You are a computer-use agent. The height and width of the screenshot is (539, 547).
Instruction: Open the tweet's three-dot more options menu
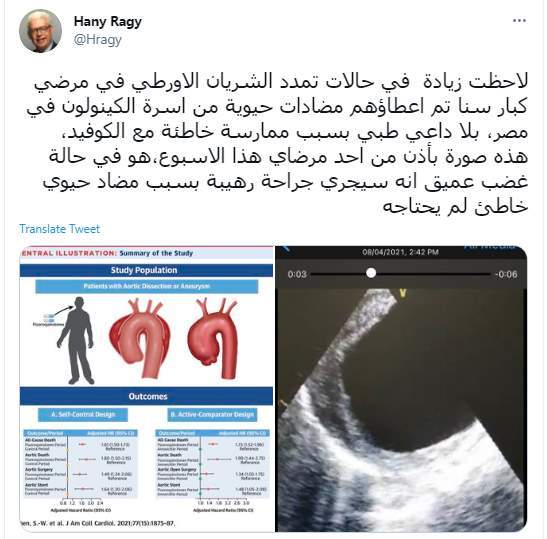coord(519,21)
